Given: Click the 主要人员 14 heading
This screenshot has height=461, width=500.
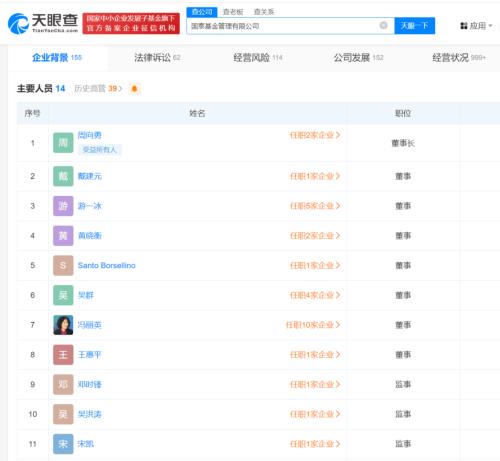Looking at the screenshot, I should click(x=41, y=89).
